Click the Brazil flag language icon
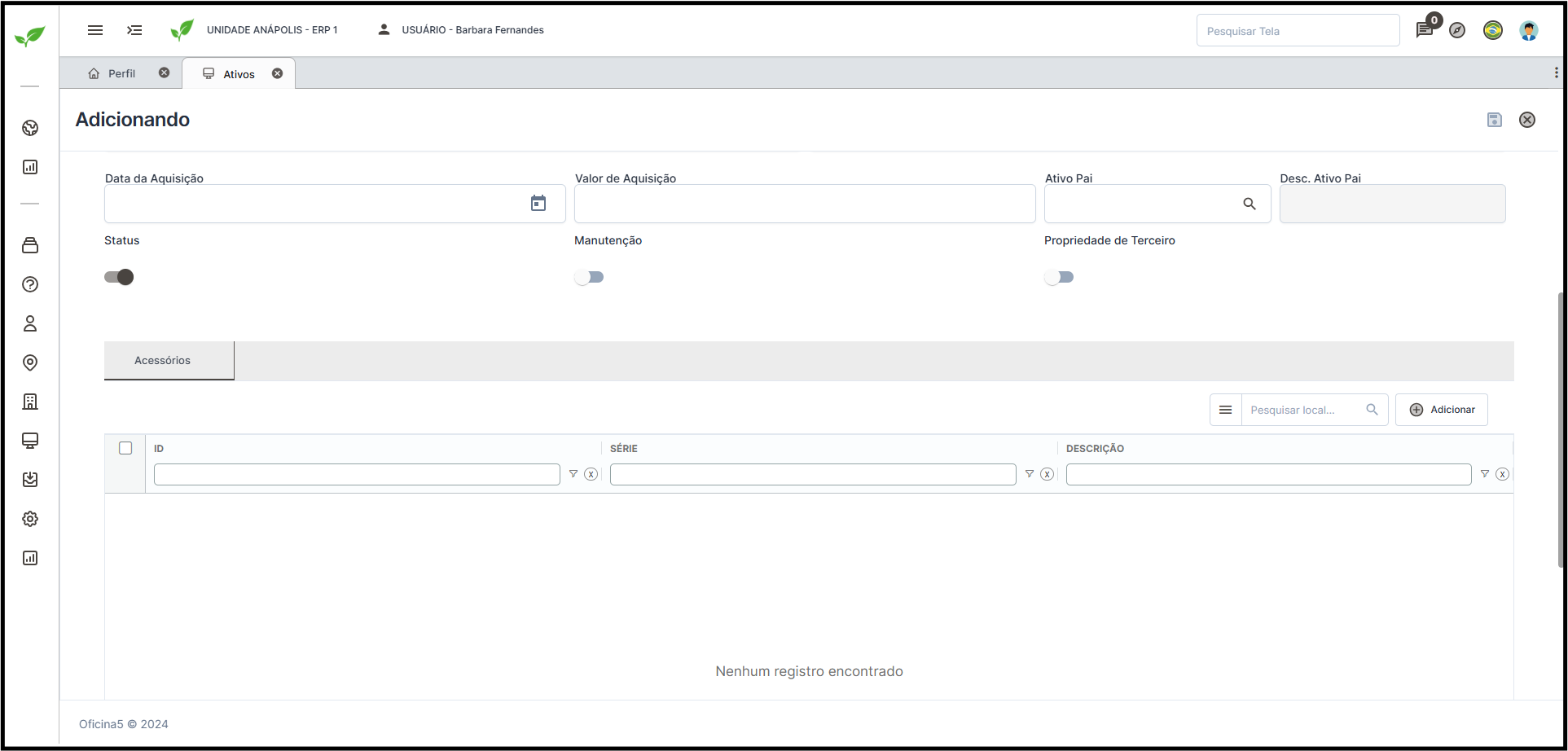1568x751 pixels. pyautogui.click(x=1493, y=30)
